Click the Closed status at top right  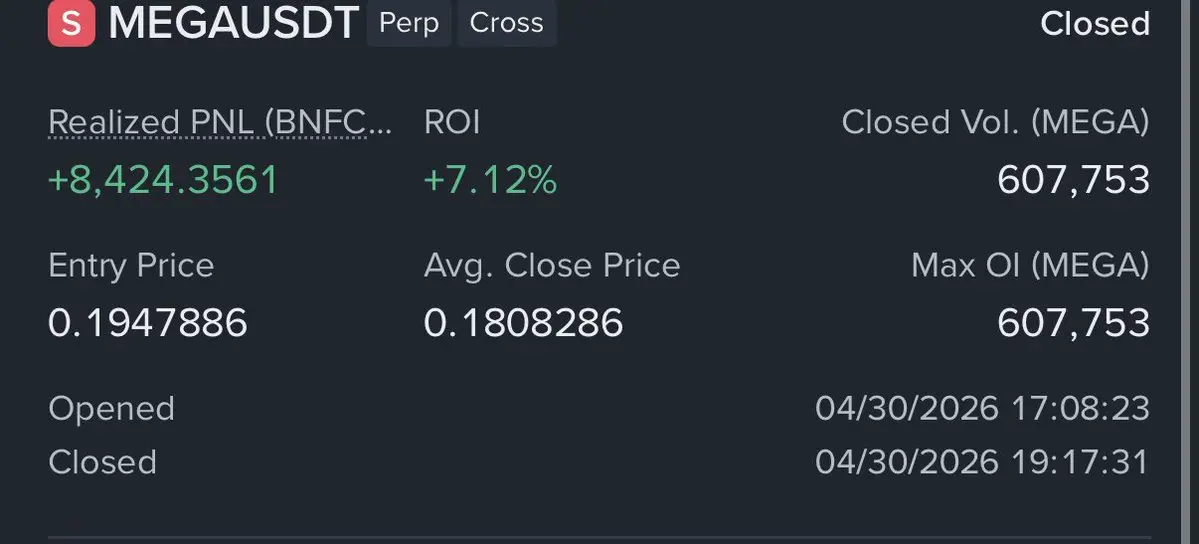1094,24
